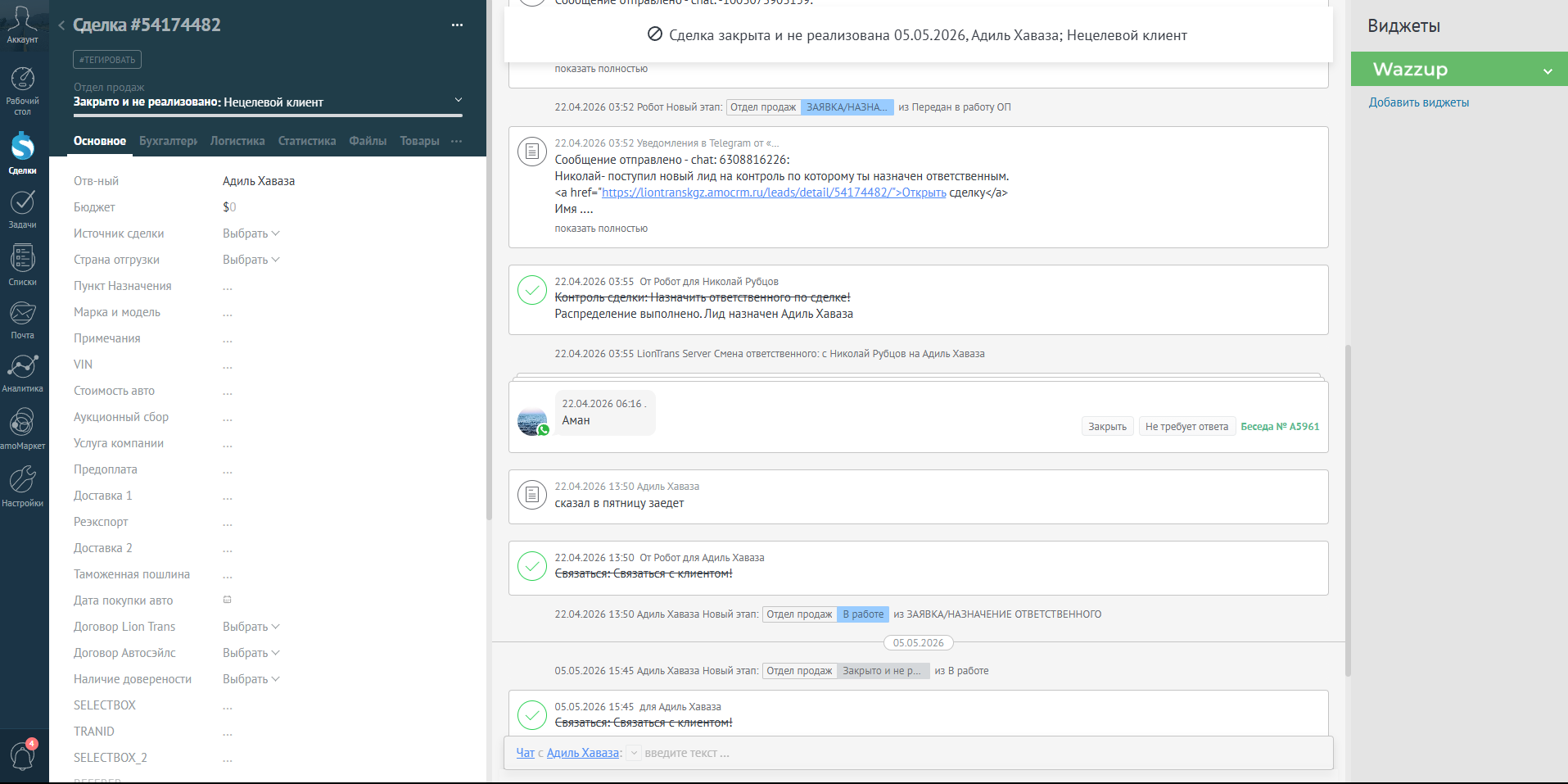Open Договор Lion Trans Выбрать dropdown
The image size is (1568, 784).
click(251, 627)
